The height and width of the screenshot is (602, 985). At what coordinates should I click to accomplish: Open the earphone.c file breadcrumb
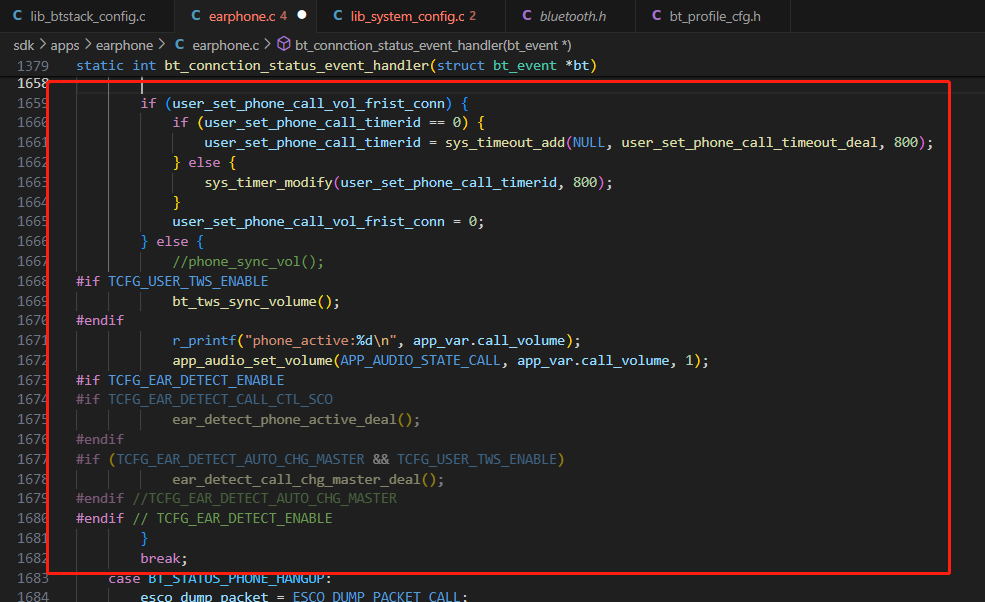coord(226,45)
